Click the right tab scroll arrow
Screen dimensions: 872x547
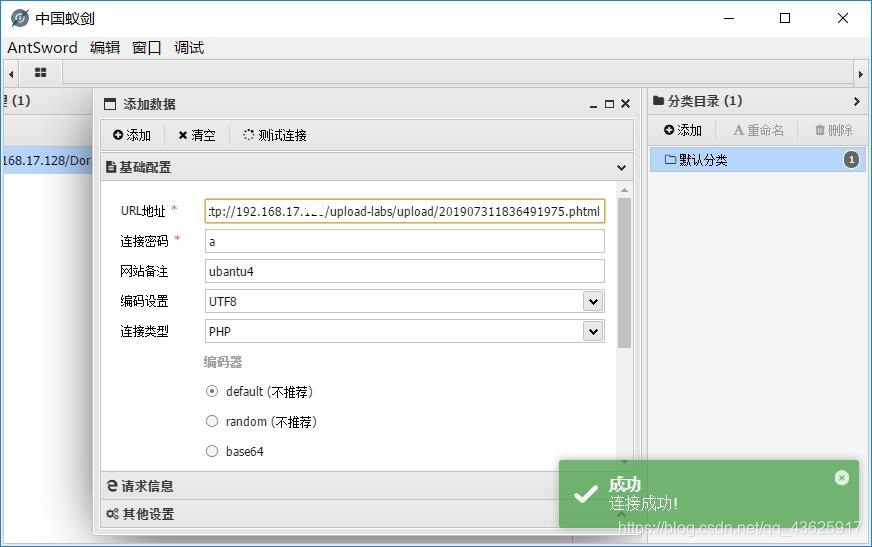coord(861,73)
